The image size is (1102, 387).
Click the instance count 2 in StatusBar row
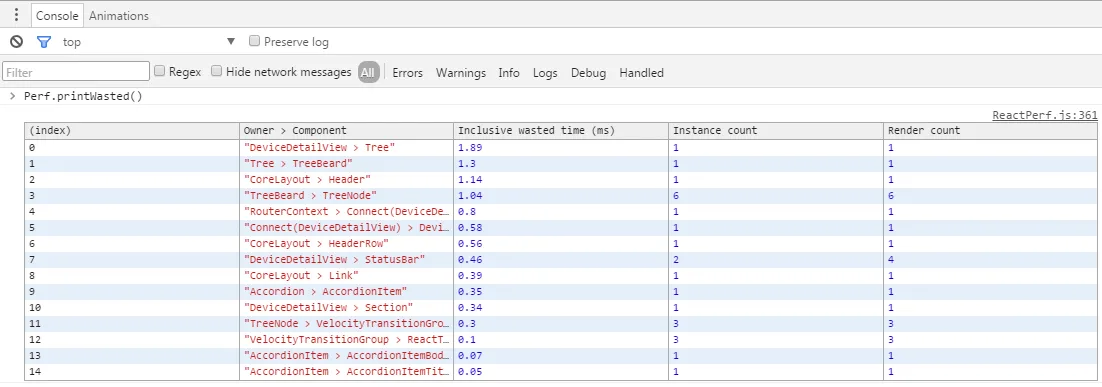[x=676, y=259]
